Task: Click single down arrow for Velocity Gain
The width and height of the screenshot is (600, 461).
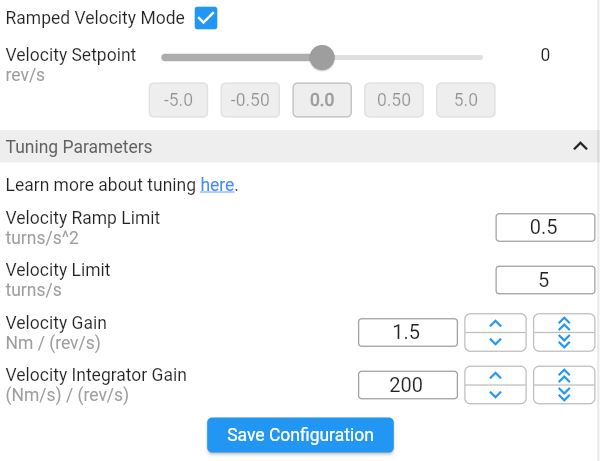Action: 495,342
